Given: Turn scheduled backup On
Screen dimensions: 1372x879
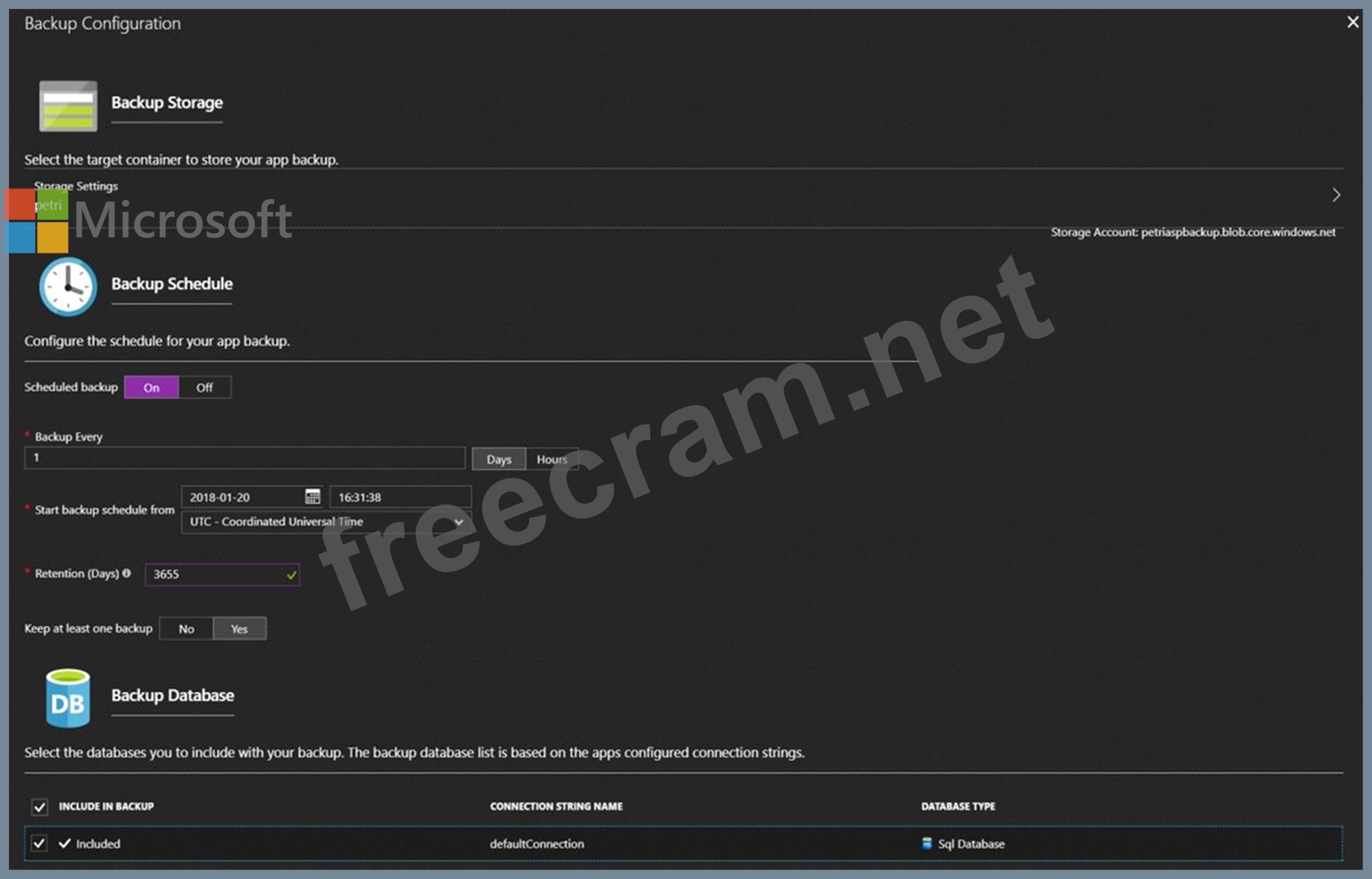Looking at the screenshot, I should pos(152,387).
